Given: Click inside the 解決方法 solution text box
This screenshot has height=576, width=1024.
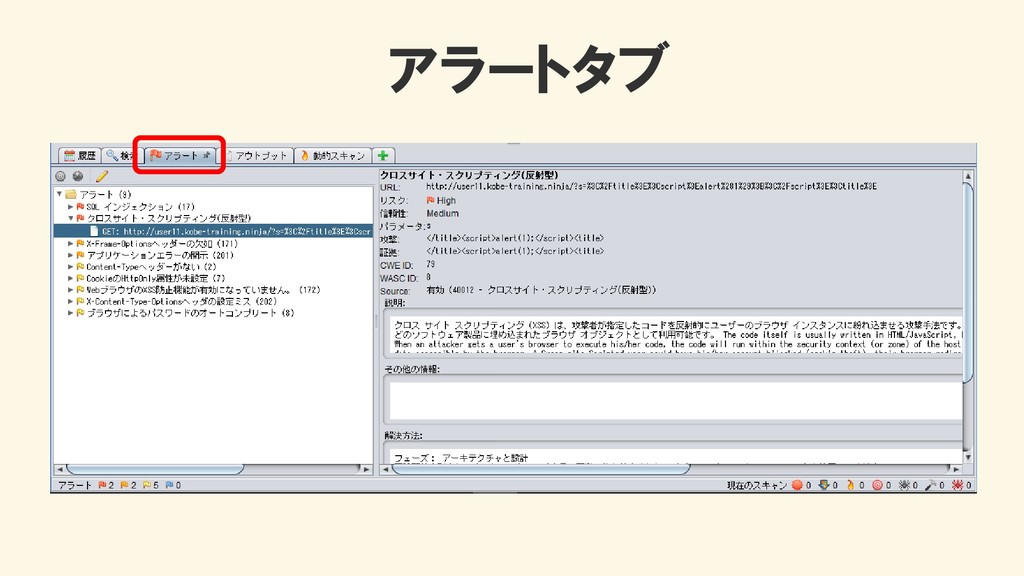Looking at the screenshot, I should (x=676, y=455).
